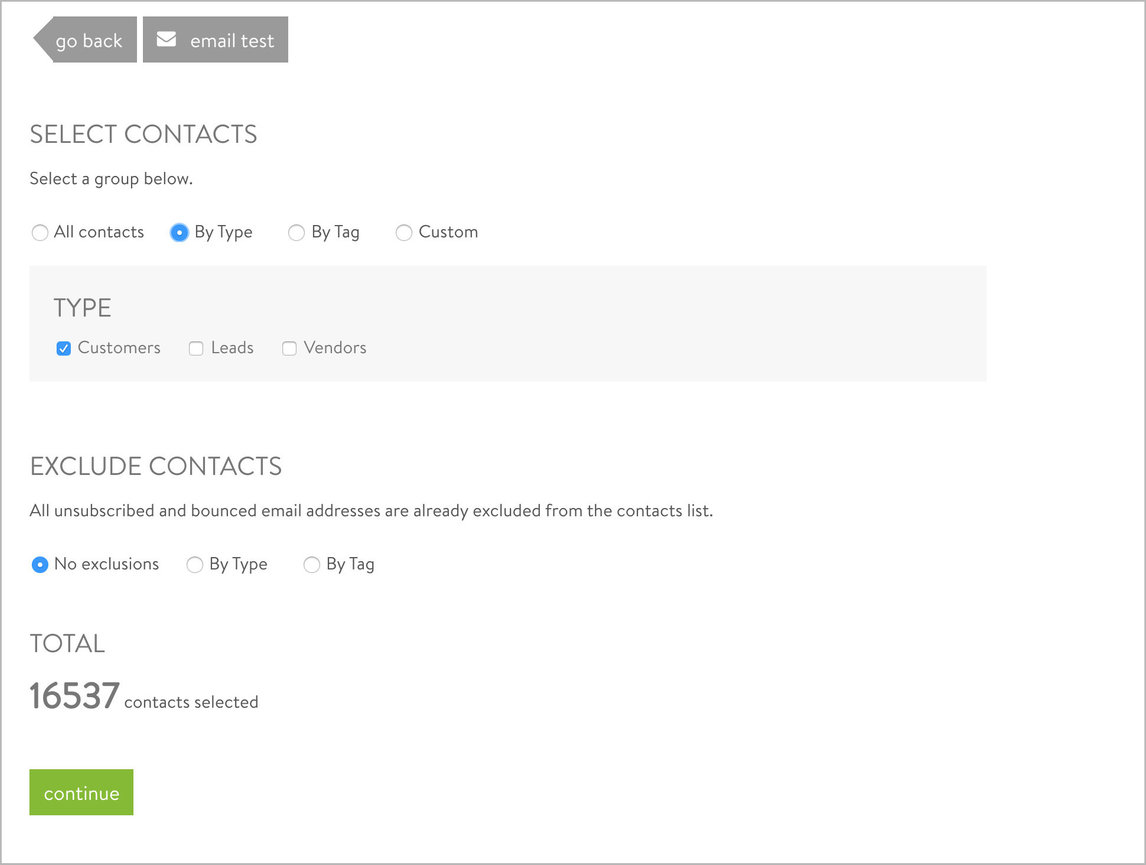The image size is (1146, 865).
Task: Select the All contacts radio button
Action: [40, 232]
